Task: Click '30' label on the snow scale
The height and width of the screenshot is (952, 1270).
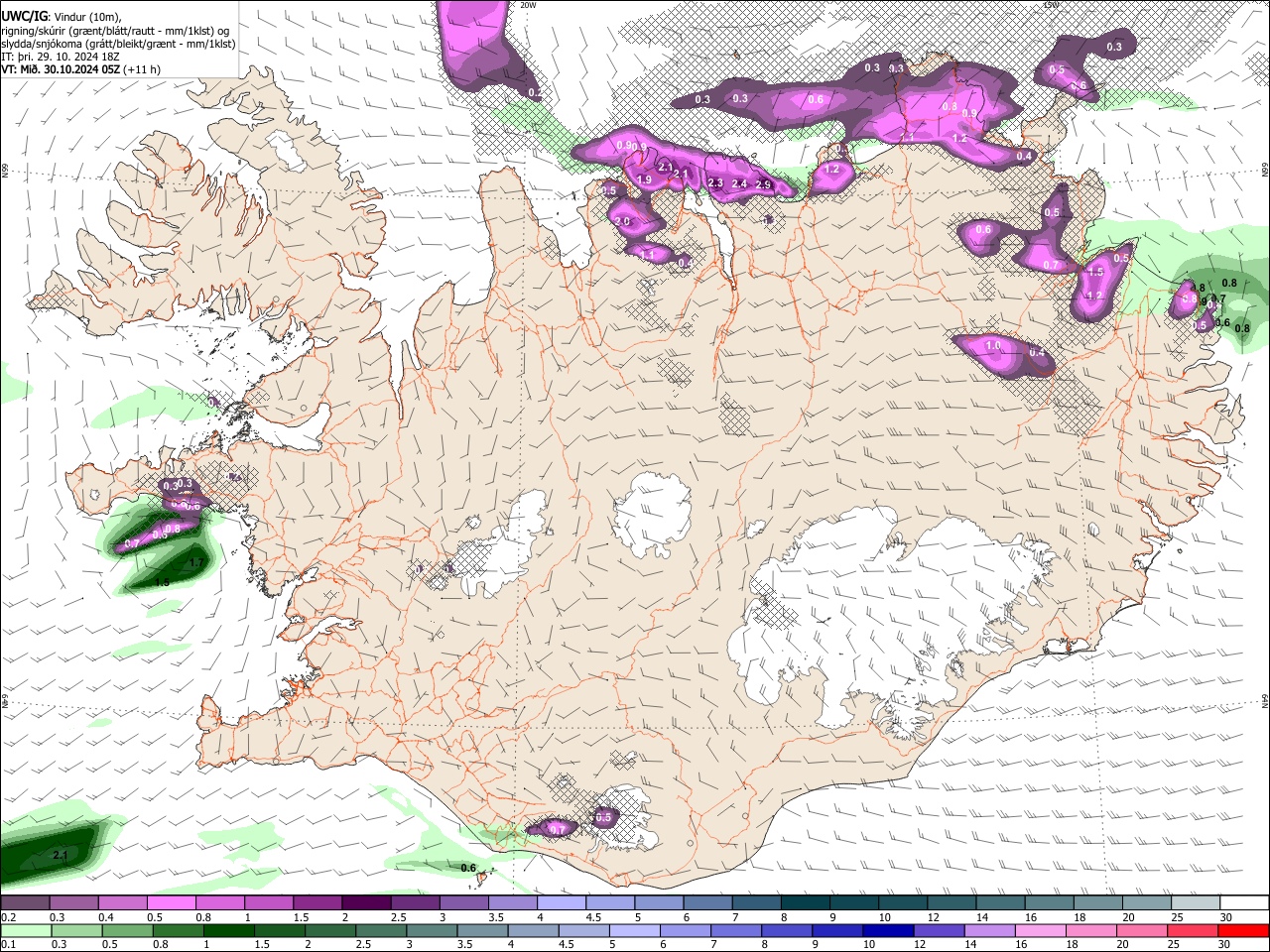Action: click(1226, 917)
